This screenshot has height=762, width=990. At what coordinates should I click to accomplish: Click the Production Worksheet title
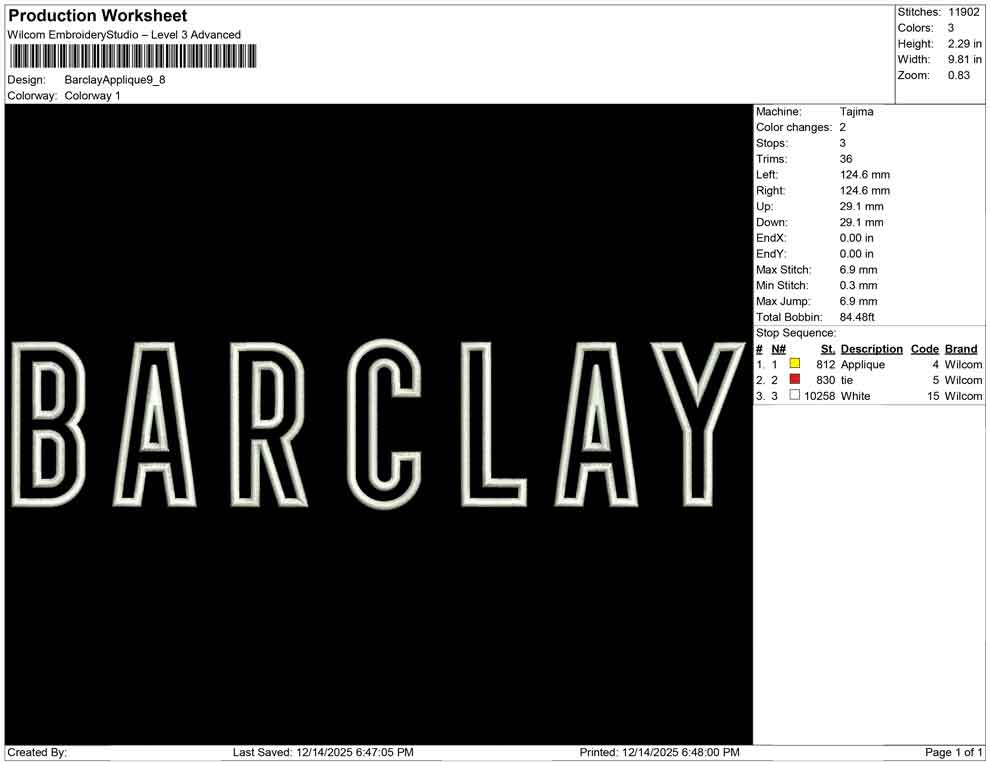[x=96, y=15]
